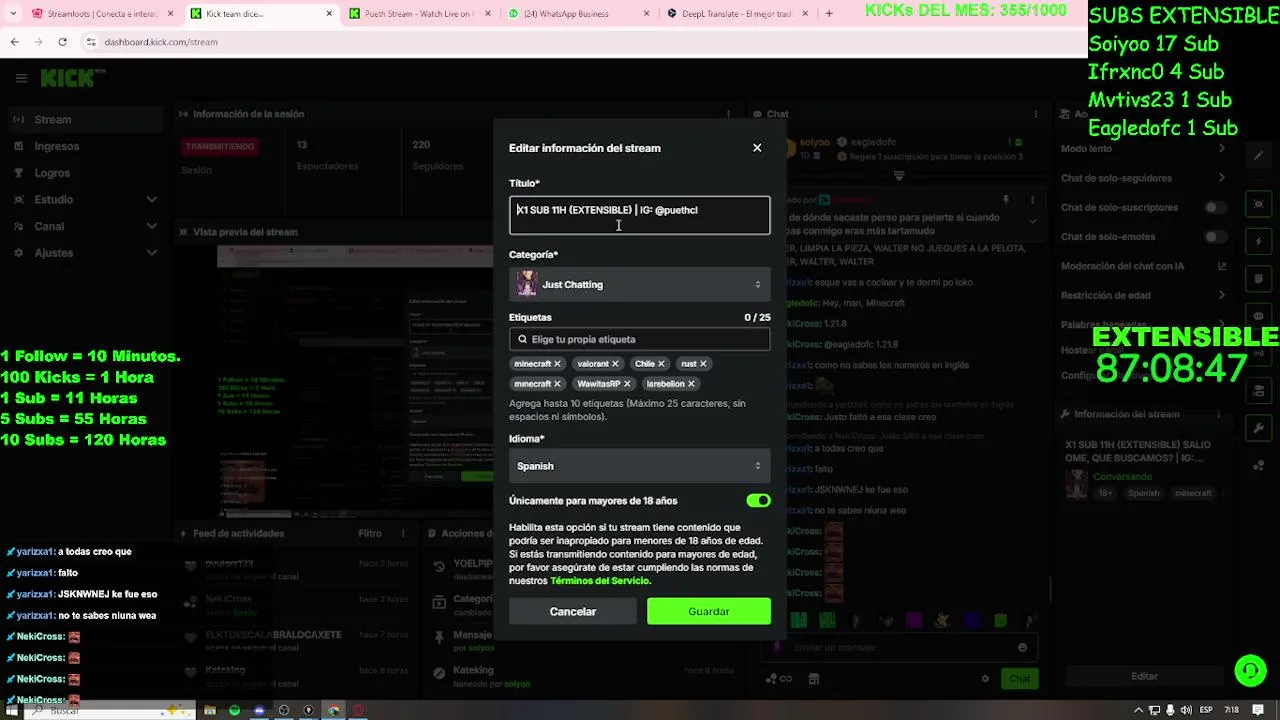The image size is (1280, 720).
Task: Click the Enviar un mensaje chat input
Action: (x=900, y=647)
